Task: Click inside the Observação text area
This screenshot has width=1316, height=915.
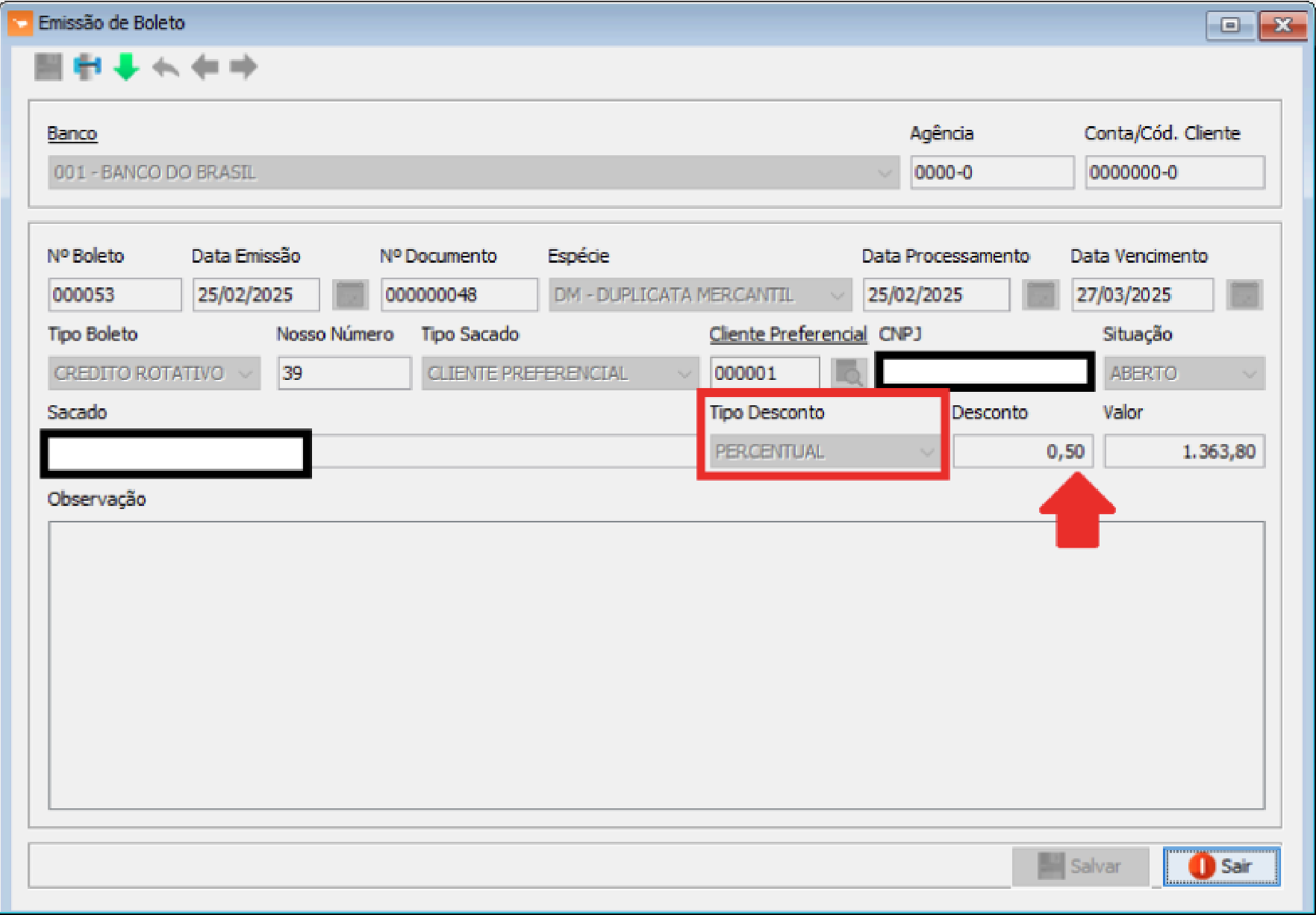Action: (x=656, y=665)
